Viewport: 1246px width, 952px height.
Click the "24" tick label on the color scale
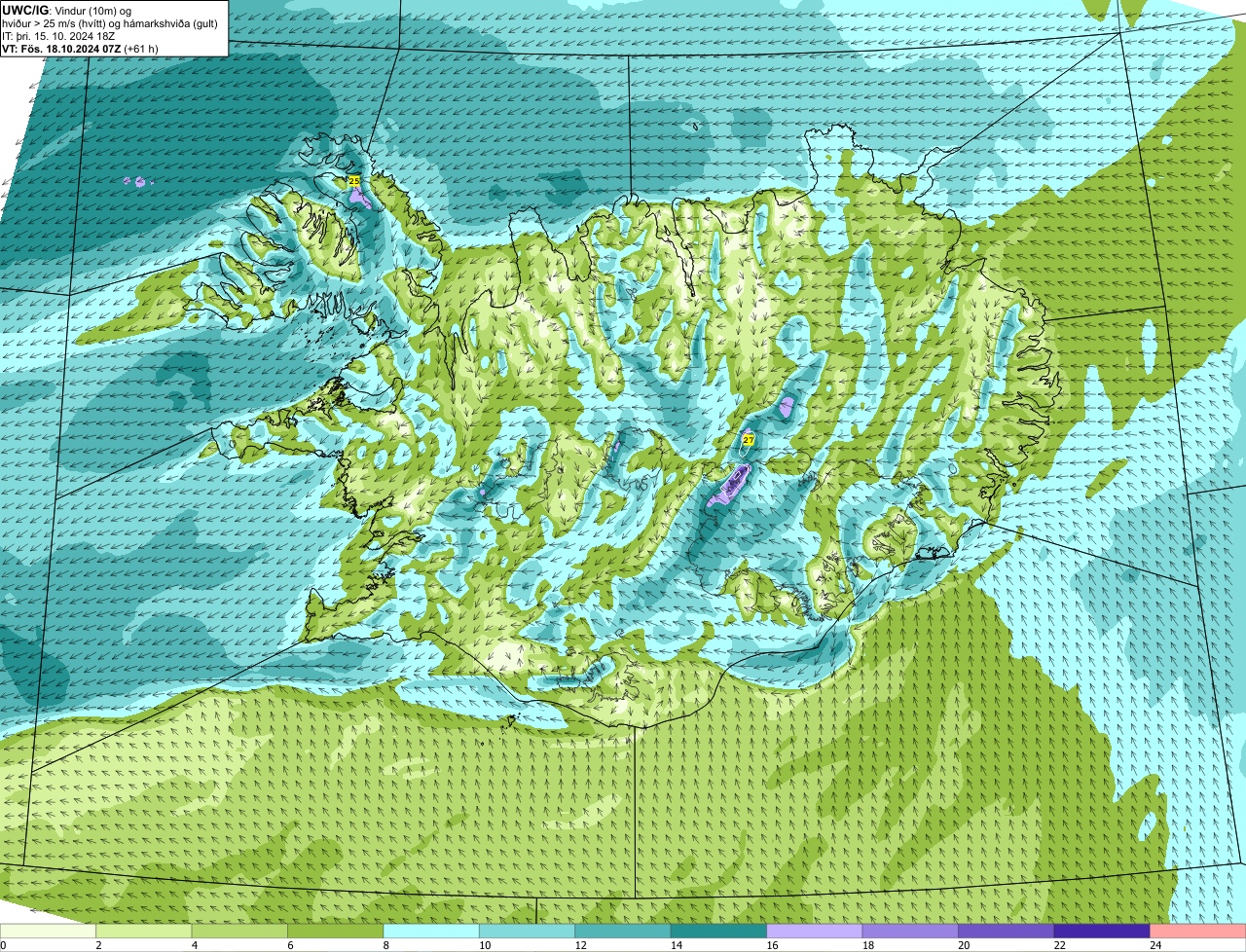click(1154, 945)
